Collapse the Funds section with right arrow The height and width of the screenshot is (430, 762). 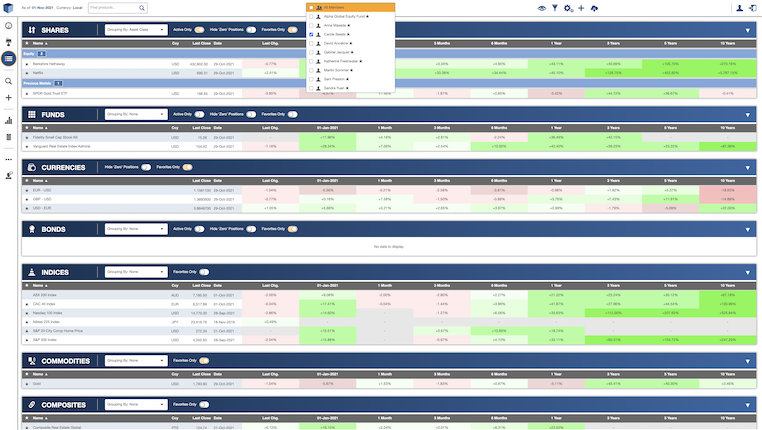[x=746, y=115]
